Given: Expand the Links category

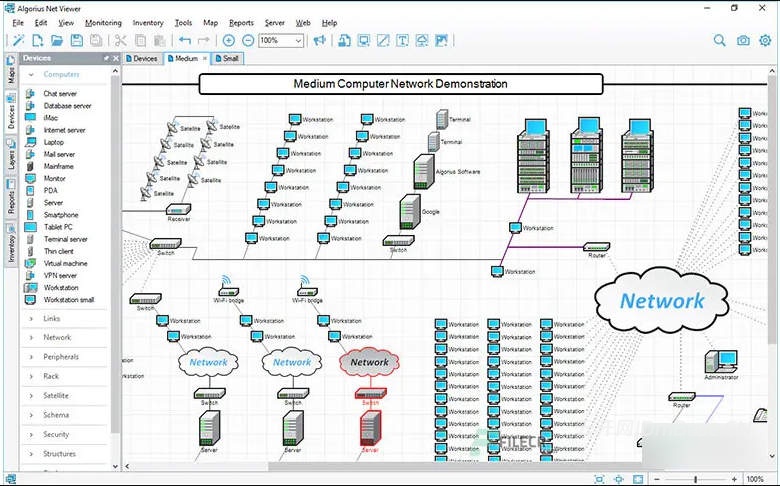Looking at the screenshot, I should [x=31, y=318].
